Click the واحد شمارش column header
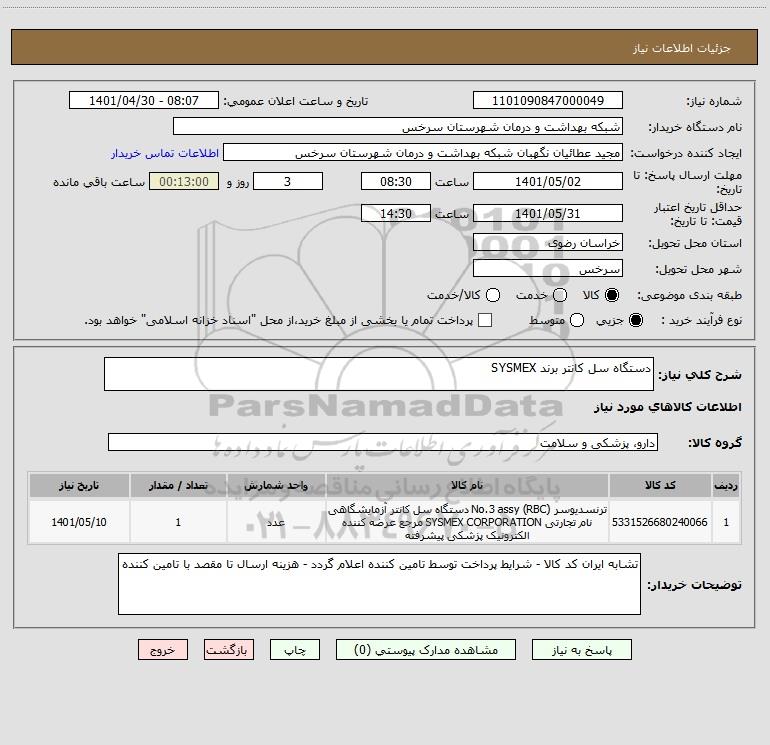The width and height of the screenshot is (770, 745). [x=276, y=485]
